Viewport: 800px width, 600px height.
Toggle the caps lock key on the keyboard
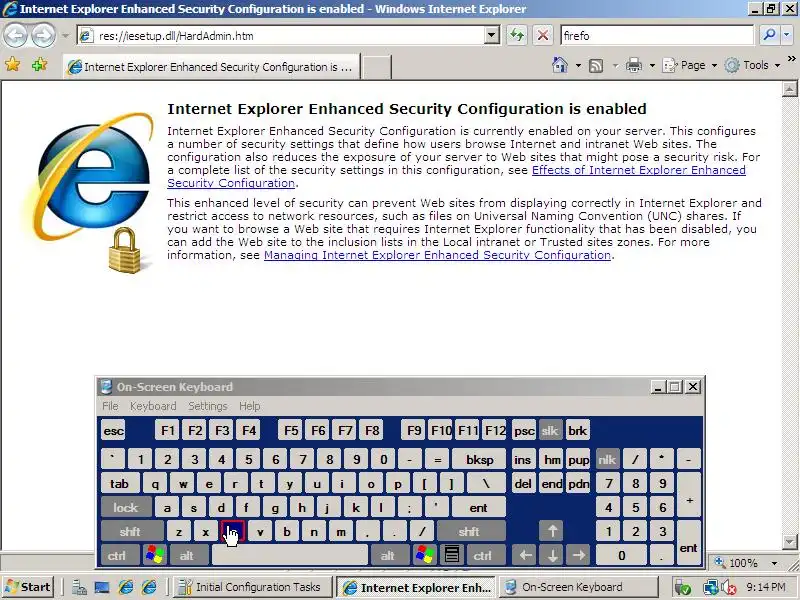[x=126, y=507]
